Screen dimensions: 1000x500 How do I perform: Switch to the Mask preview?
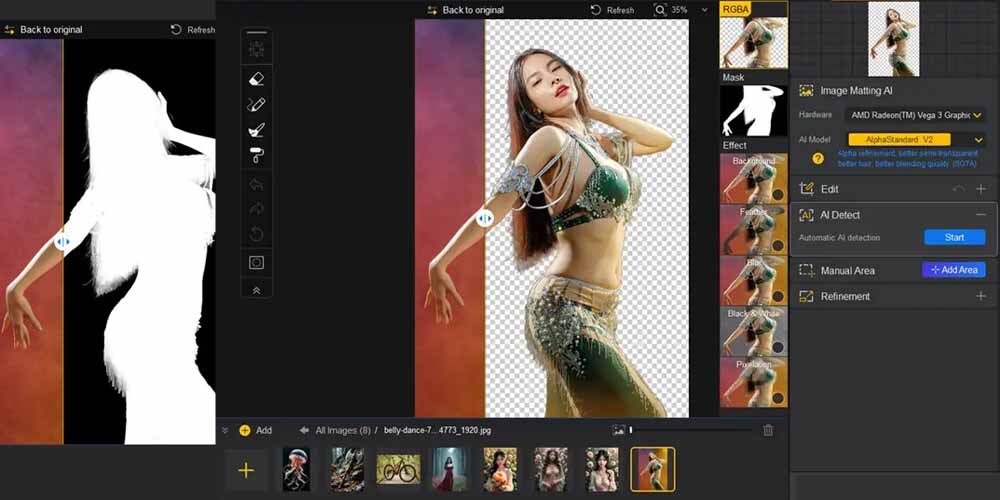point(753,110)
